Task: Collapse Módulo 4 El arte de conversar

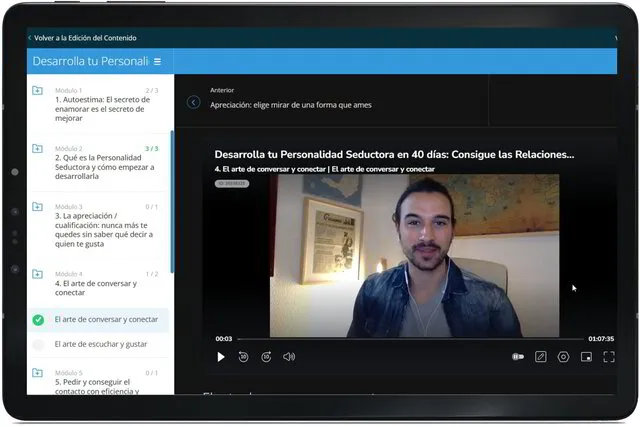Action: click(38, 274)
